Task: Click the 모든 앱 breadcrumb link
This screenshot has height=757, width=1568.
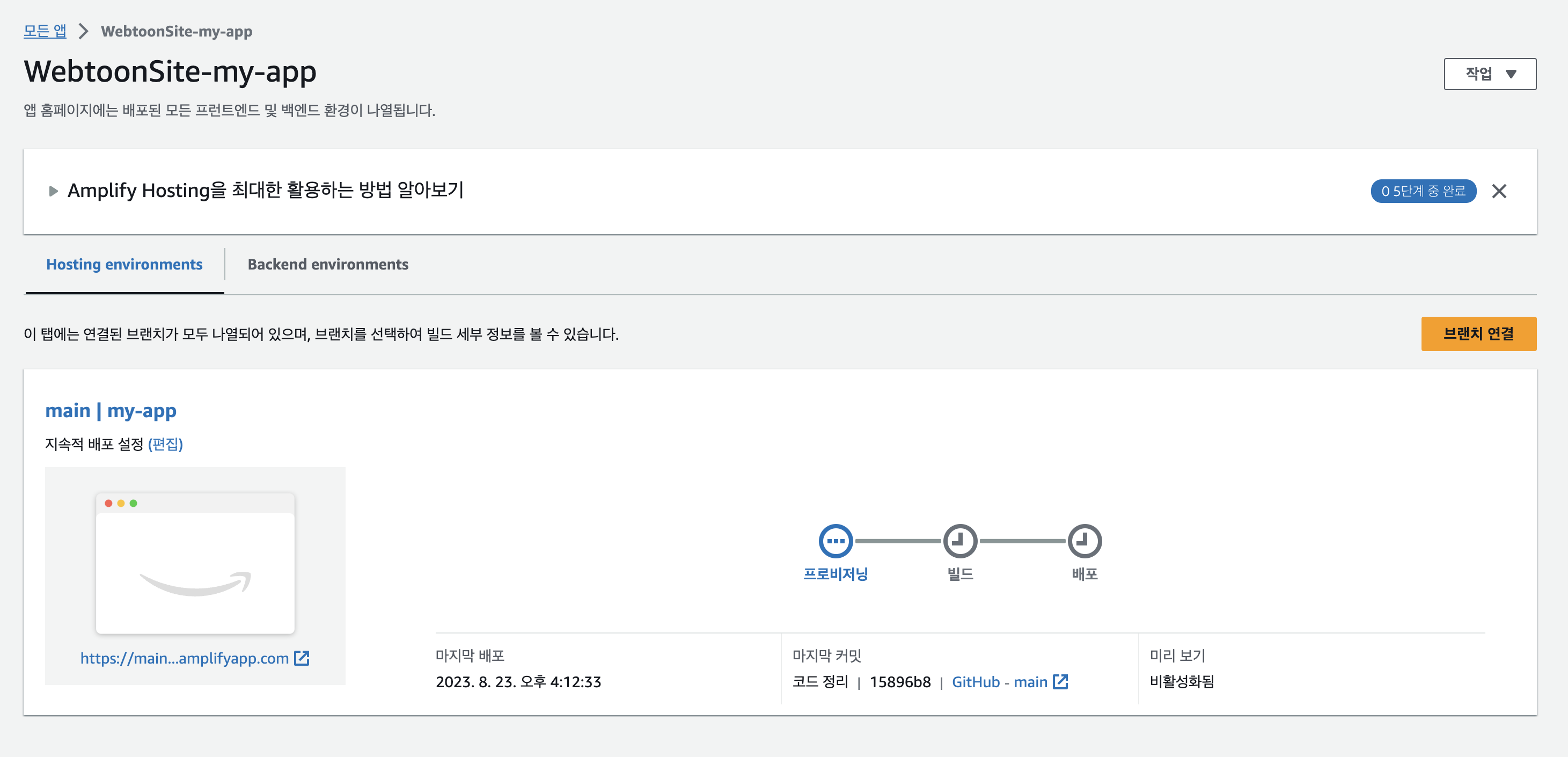Action: [x=45, y=31]
